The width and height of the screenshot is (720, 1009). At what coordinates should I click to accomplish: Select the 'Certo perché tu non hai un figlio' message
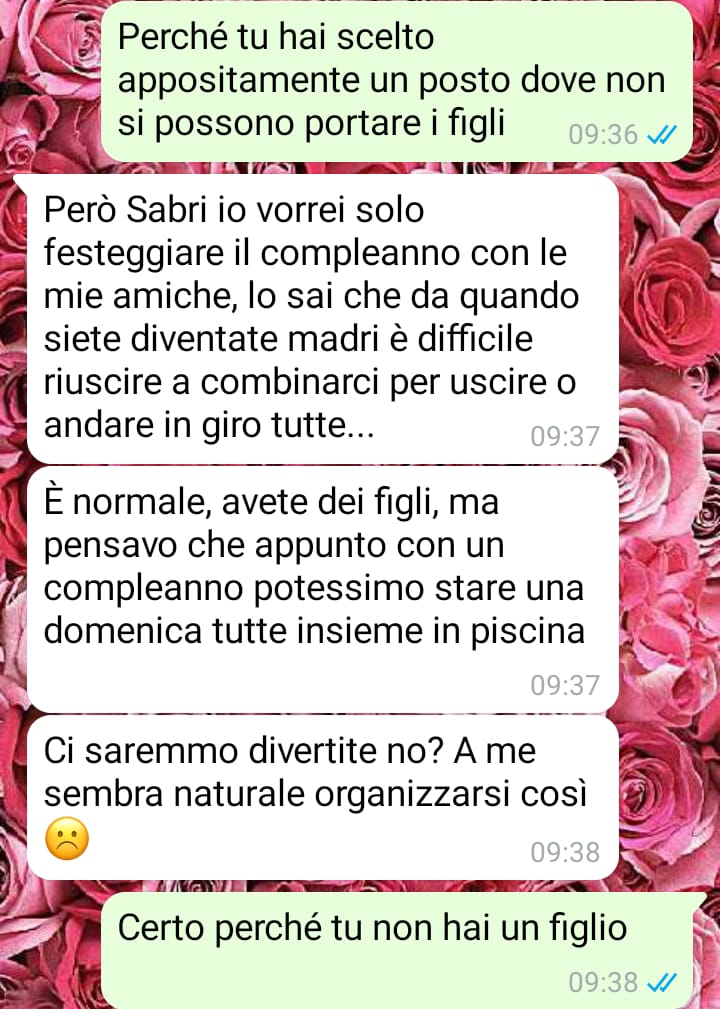[x=396, y=951]
